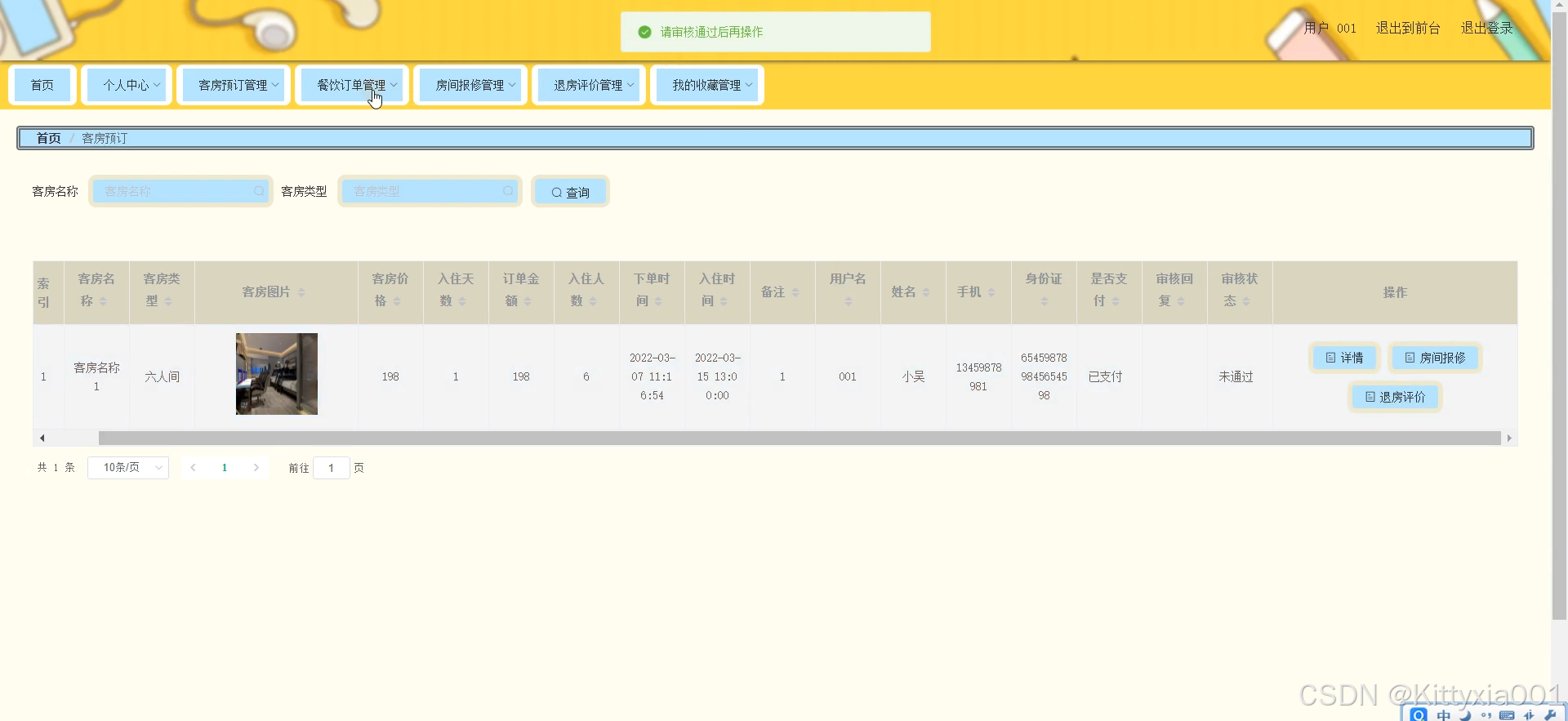The image size is (1568, 721).
Task: Open the 餐饮订单管理 menu
Action: click(352, 85)
